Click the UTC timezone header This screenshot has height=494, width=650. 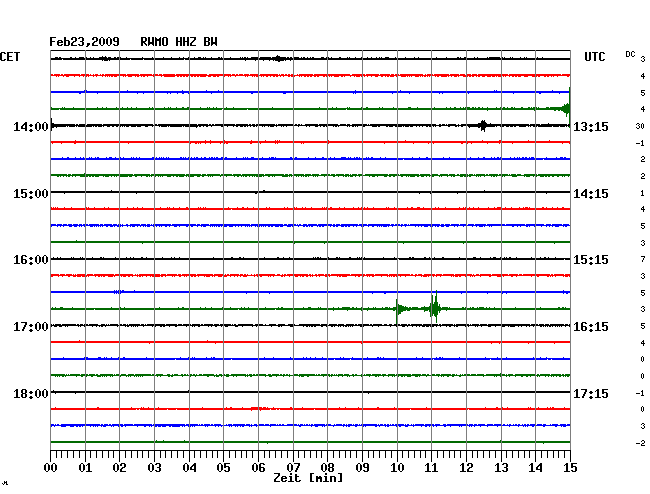click(x=594, y=57)
